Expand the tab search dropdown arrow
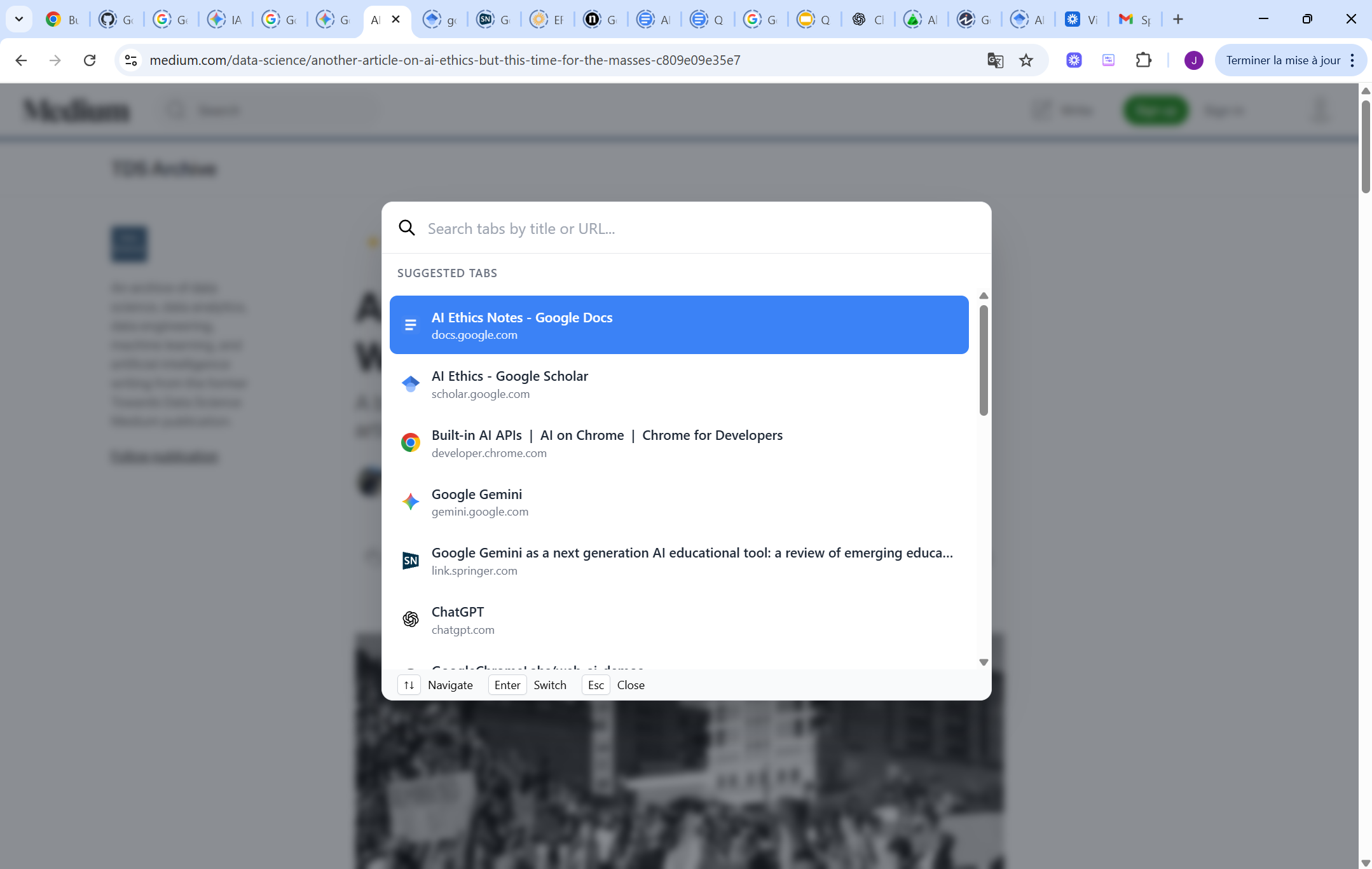Viewport: 1372px width, 869px height. coord(19,19)
